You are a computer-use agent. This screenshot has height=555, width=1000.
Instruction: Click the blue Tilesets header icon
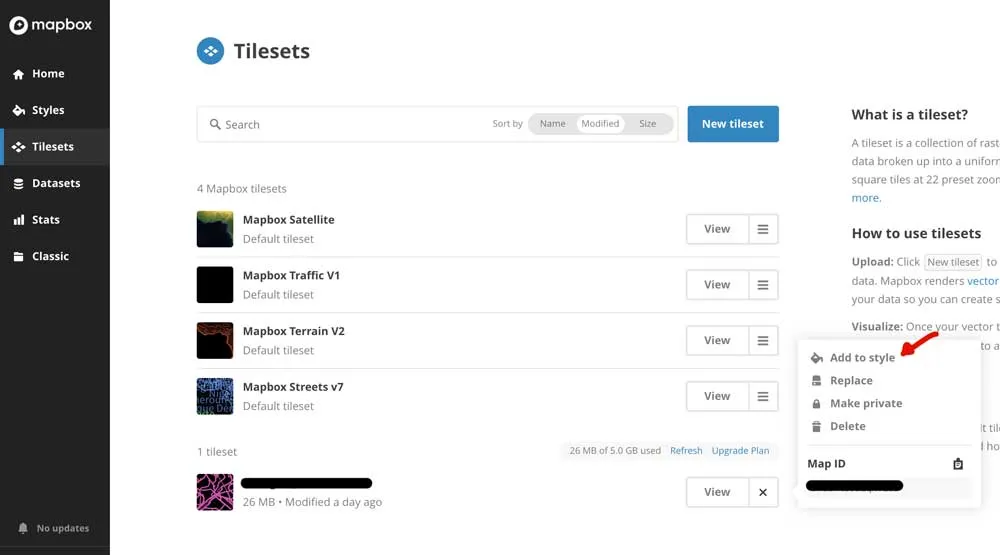click(210, 51)
